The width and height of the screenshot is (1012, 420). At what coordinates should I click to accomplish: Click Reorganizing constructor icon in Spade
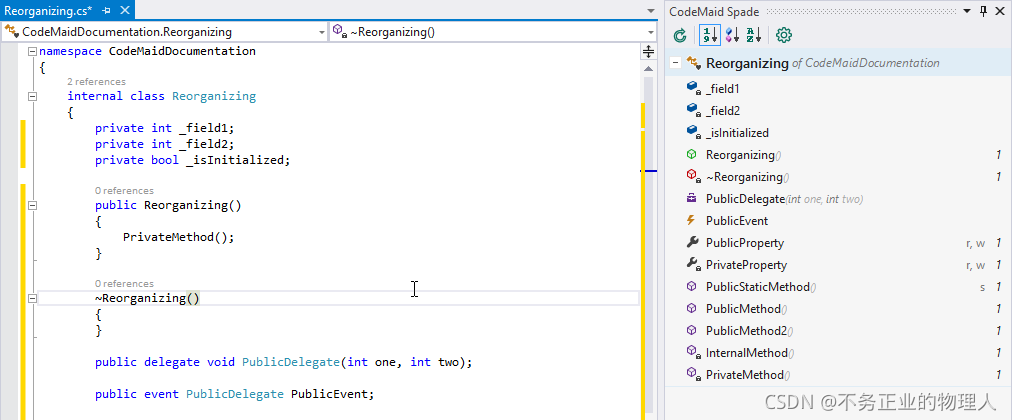(692, 154)
